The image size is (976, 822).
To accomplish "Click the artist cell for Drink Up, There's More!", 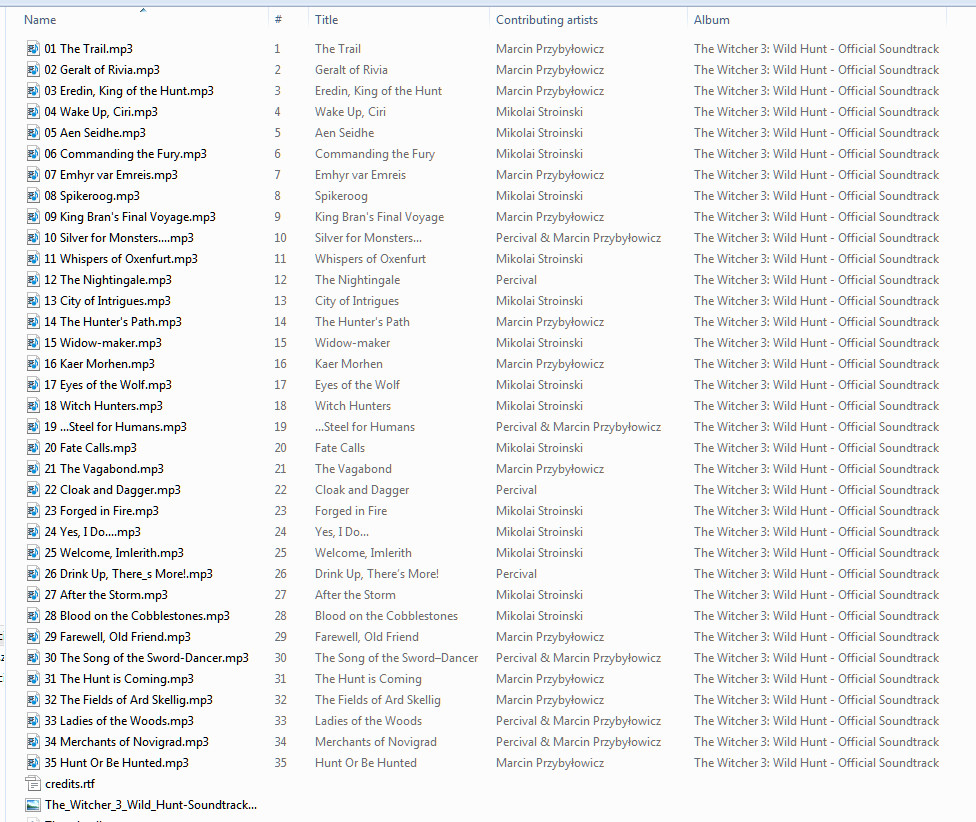I will (516, 574).
